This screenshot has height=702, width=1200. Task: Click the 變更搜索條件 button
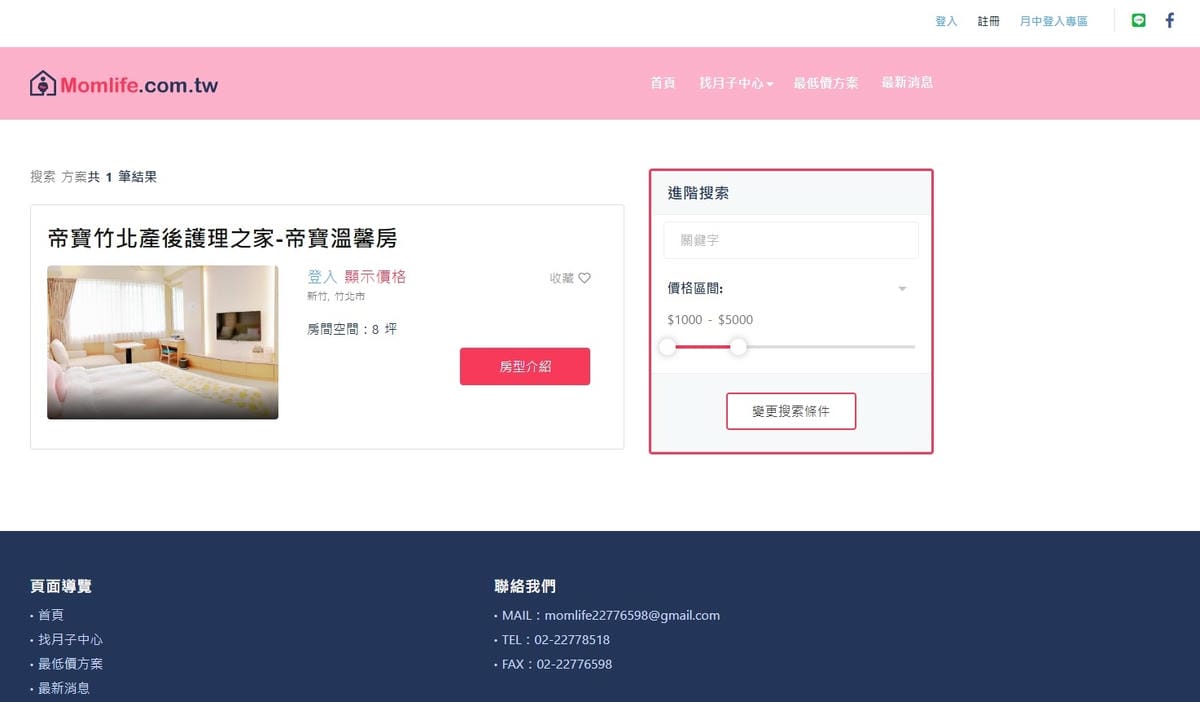coord(790,411)
